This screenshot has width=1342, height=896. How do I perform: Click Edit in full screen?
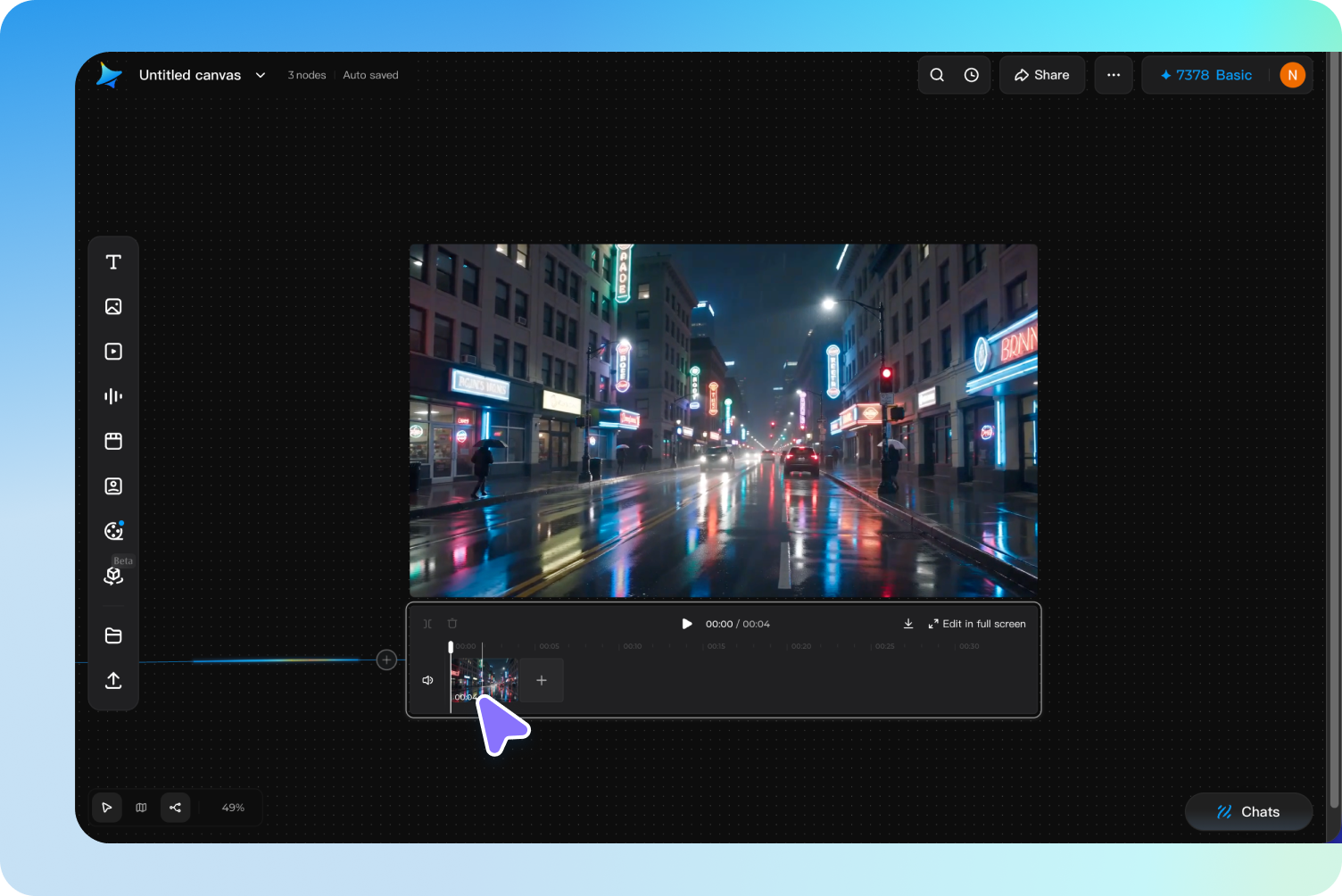pos(977,624)
